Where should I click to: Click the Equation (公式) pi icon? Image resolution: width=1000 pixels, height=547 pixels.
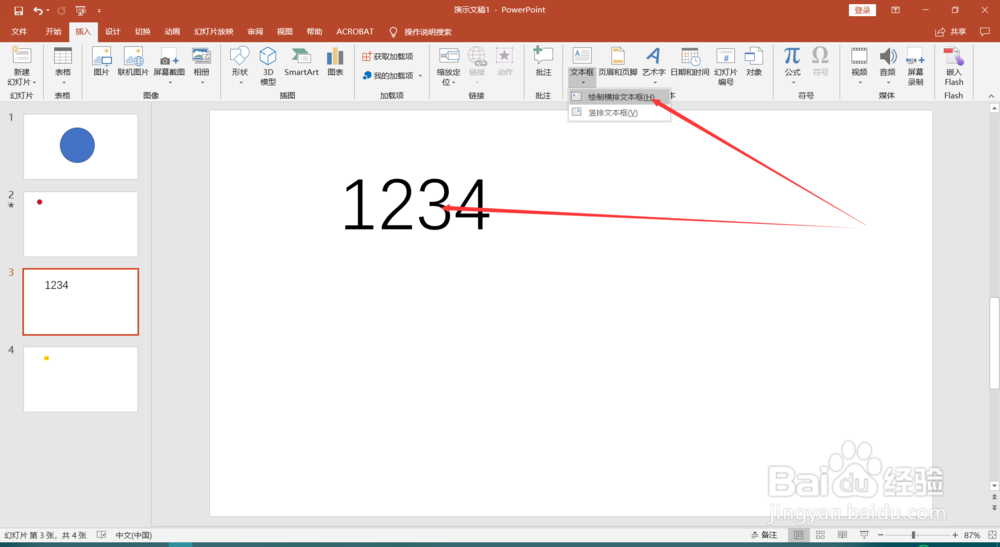click(x=792, y=56)
